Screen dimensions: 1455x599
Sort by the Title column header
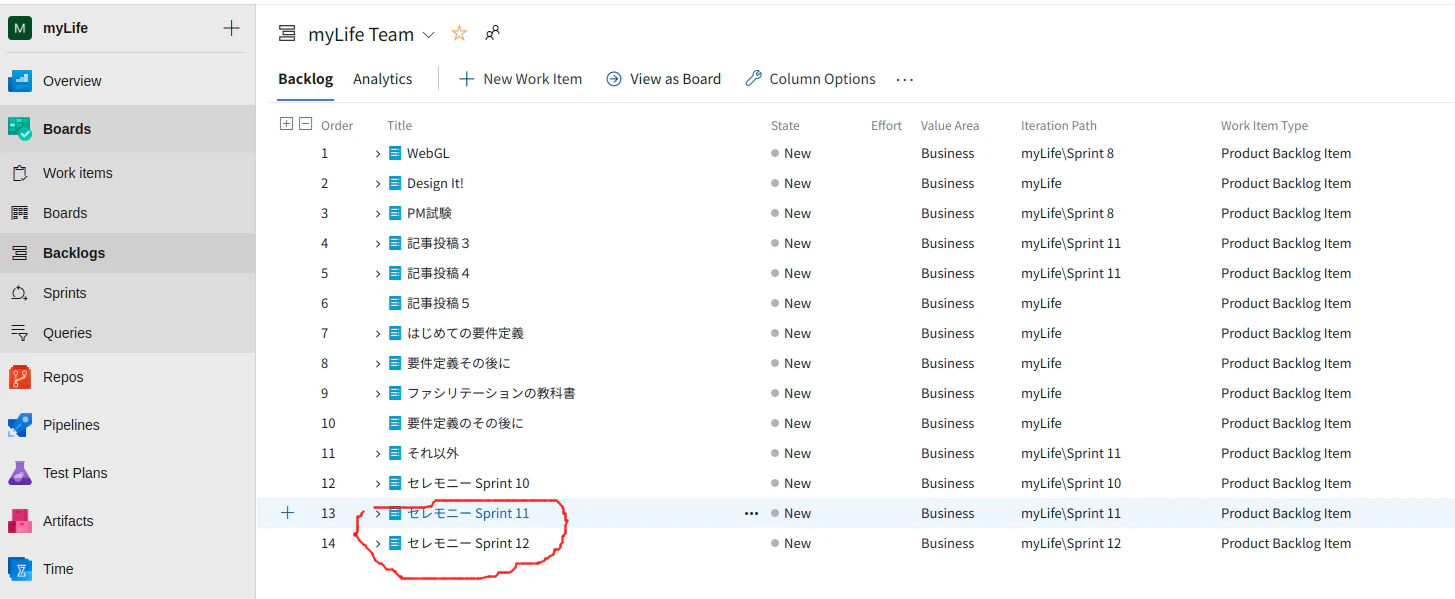399,126
